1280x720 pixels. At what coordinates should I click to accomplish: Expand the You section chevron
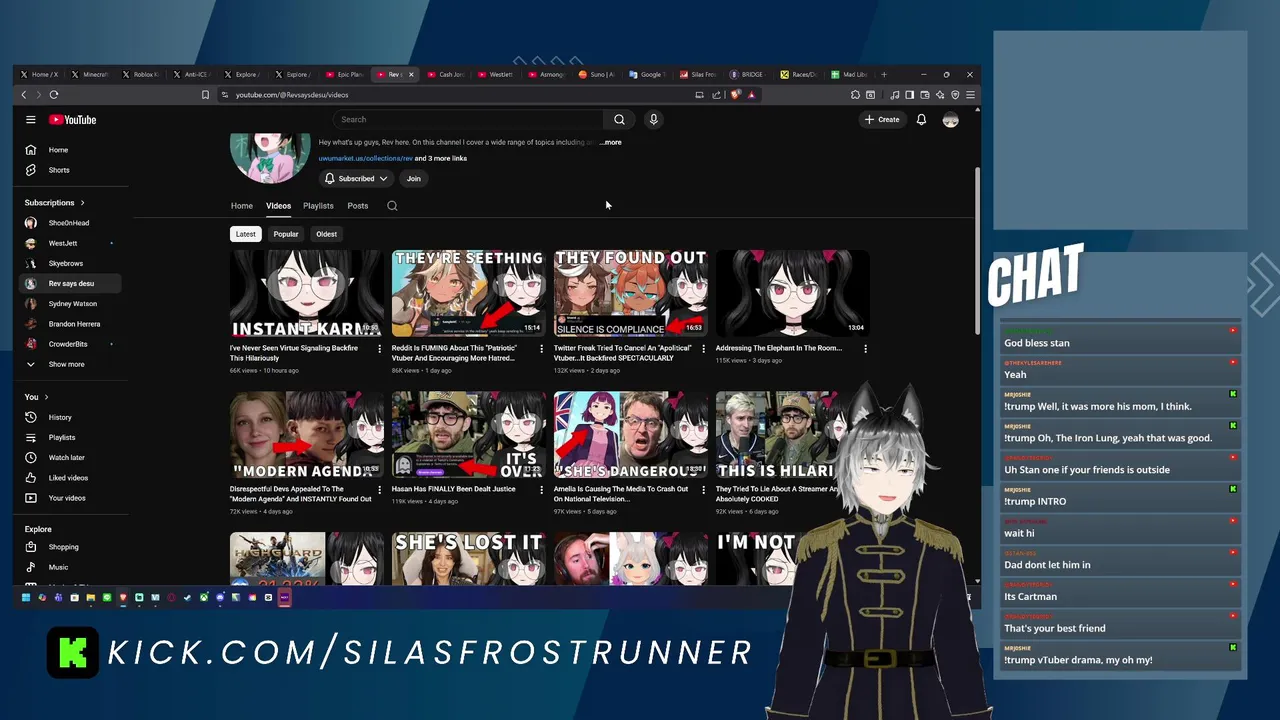tap(46, 397)
